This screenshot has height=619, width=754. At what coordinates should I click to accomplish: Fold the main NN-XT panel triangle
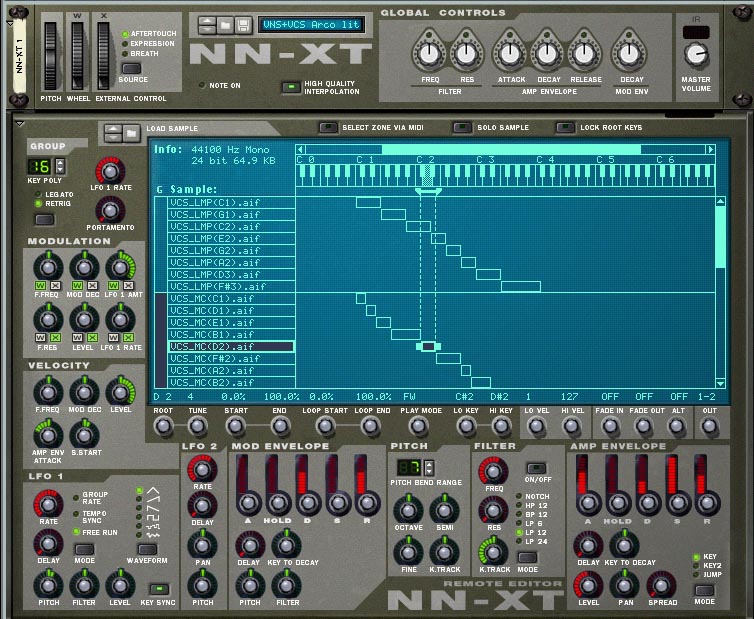(x=9, y=23)
